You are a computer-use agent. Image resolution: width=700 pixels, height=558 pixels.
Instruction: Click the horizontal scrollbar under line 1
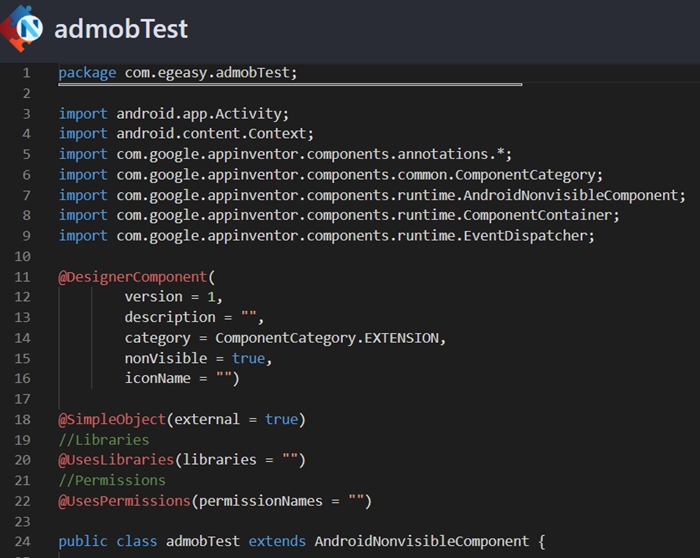coord(290,84)
